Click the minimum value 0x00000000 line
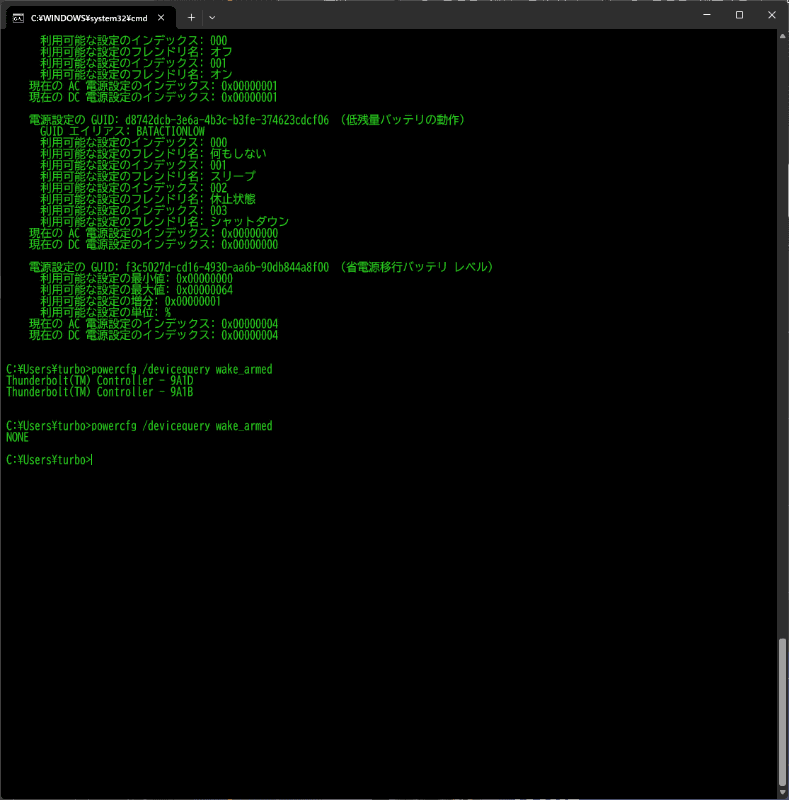The height and width of the screenshot is (800, 789). click(x=136, y=279)
